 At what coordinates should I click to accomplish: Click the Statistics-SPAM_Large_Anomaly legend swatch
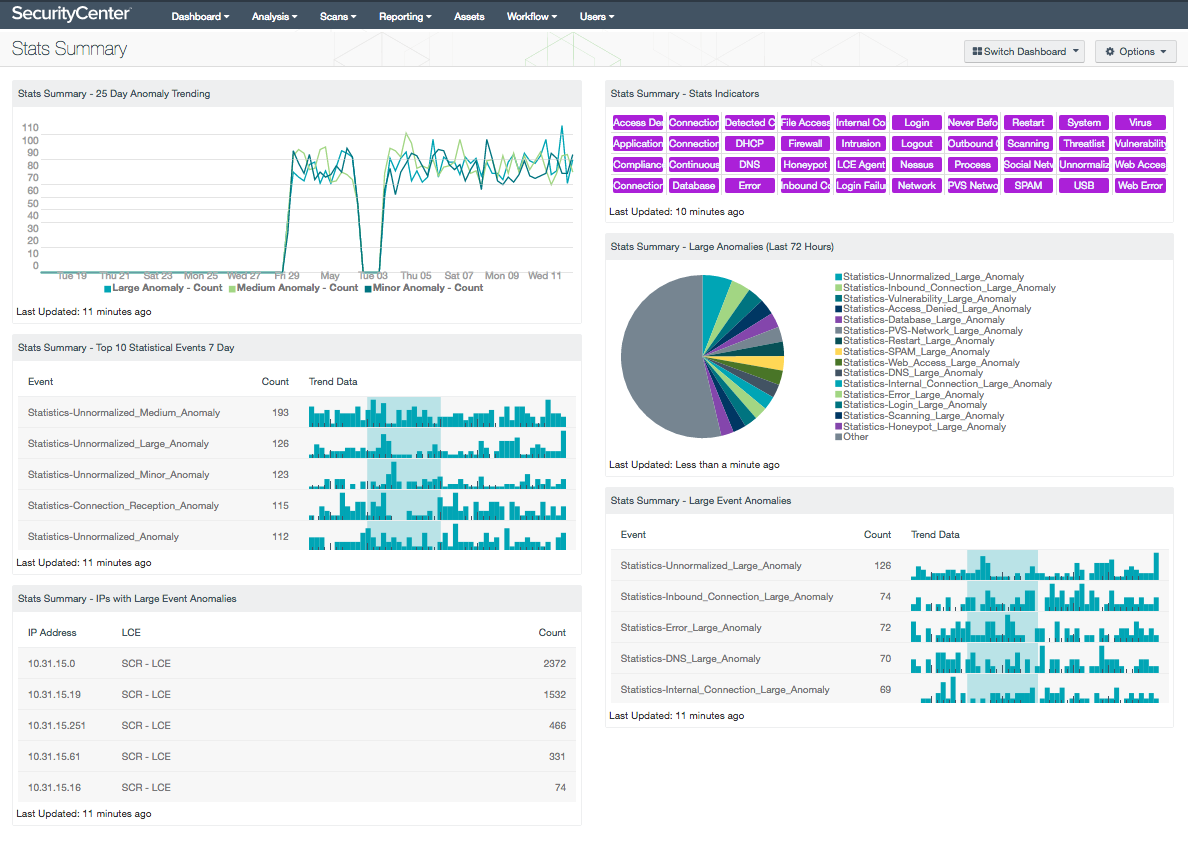tap(839, 352)
